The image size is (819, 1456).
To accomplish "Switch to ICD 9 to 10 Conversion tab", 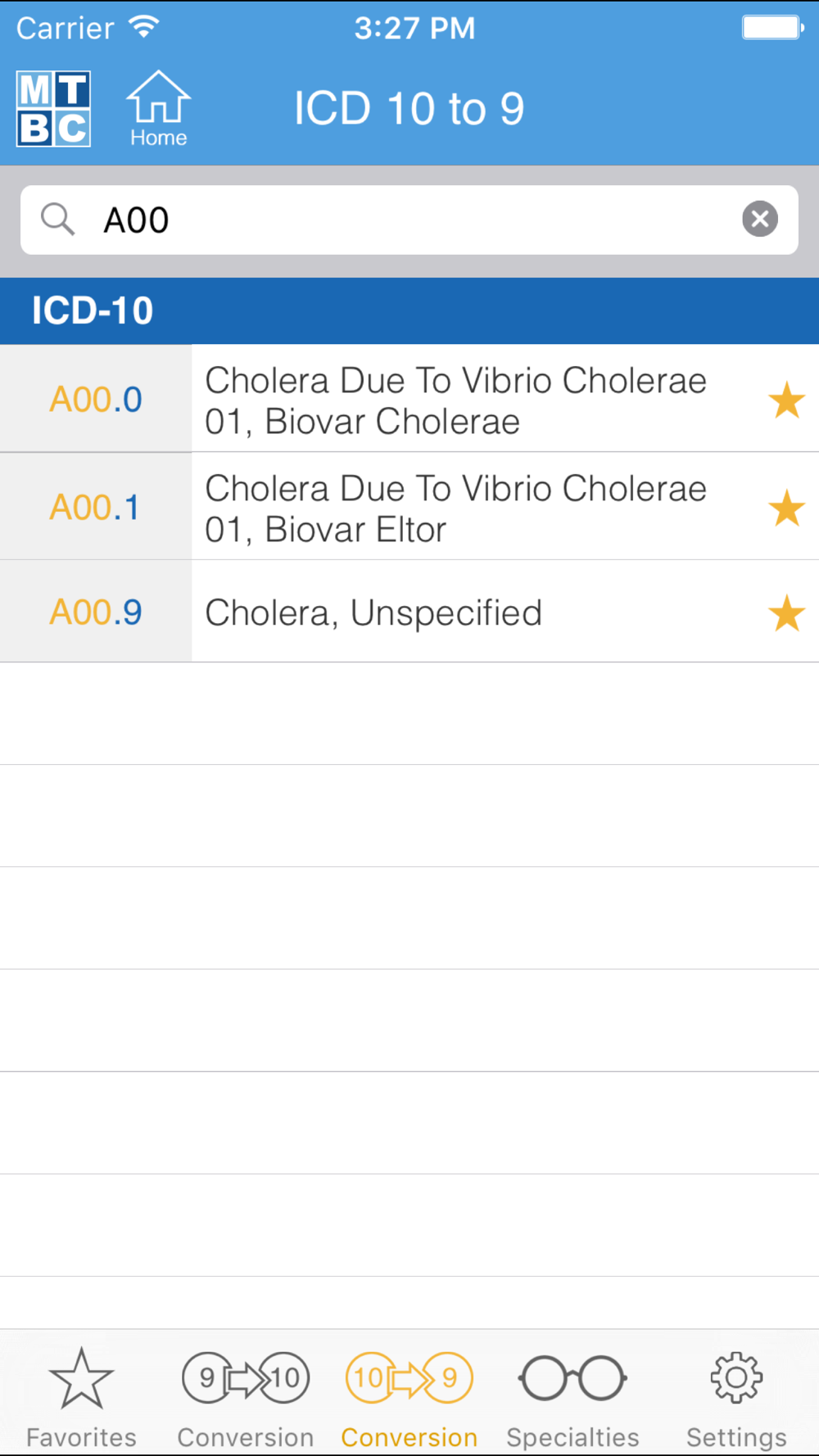I will pyautogui.click(x=246, y=1397).
